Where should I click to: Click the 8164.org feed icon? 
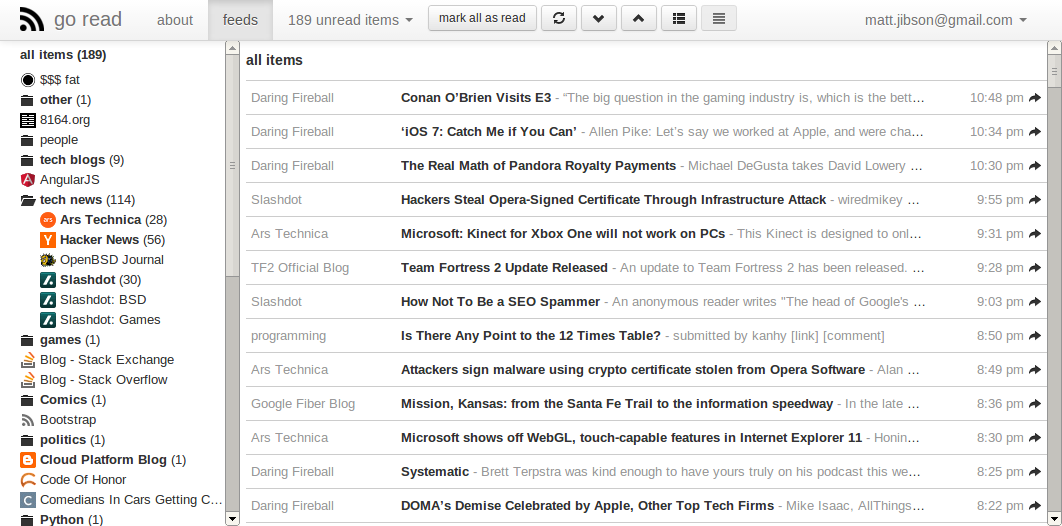pos(28,120)
